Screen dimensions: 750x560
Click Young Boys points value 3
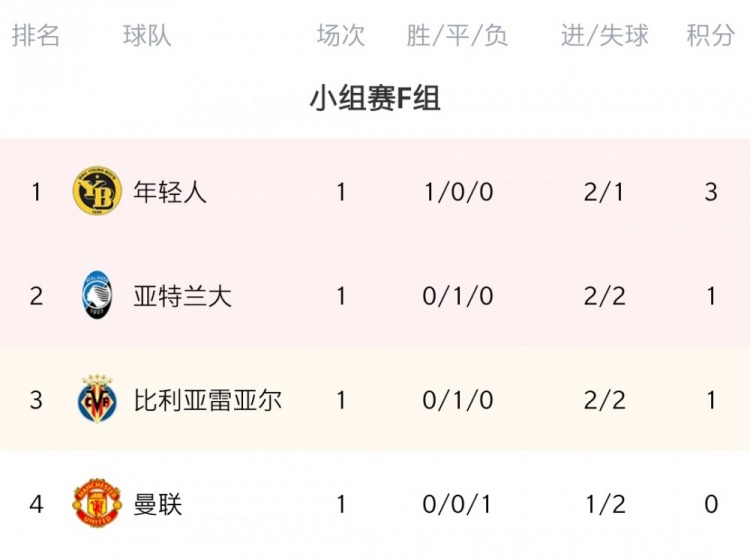tap(711, 192)
